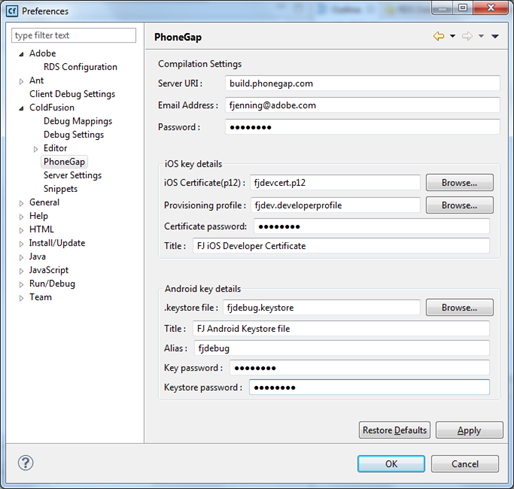Screen dimensions: 514x489
Task: Expand the Install/Update tree node
Action: pos(21,244)
